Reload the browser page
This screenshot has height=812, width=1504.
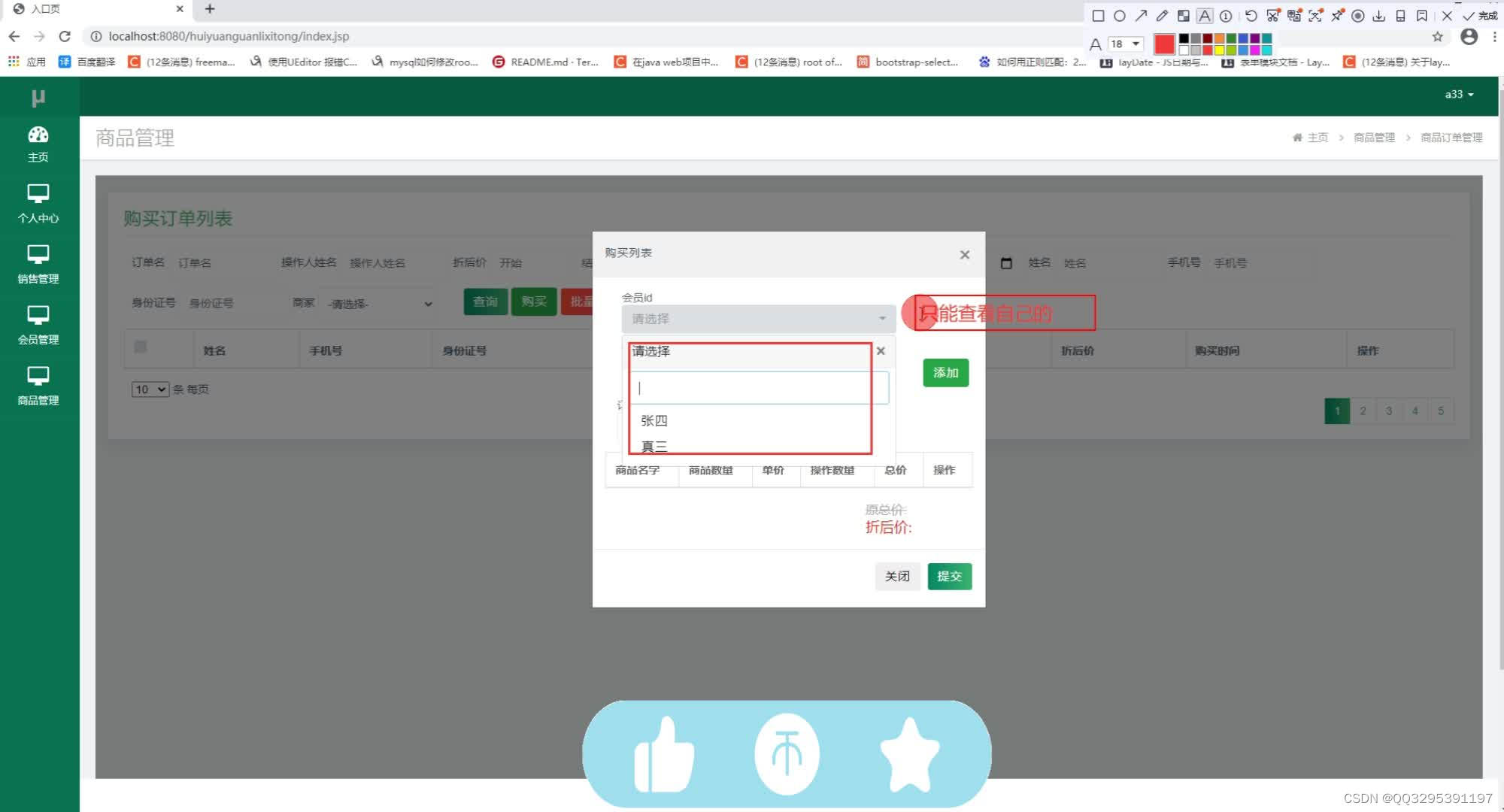65,36
